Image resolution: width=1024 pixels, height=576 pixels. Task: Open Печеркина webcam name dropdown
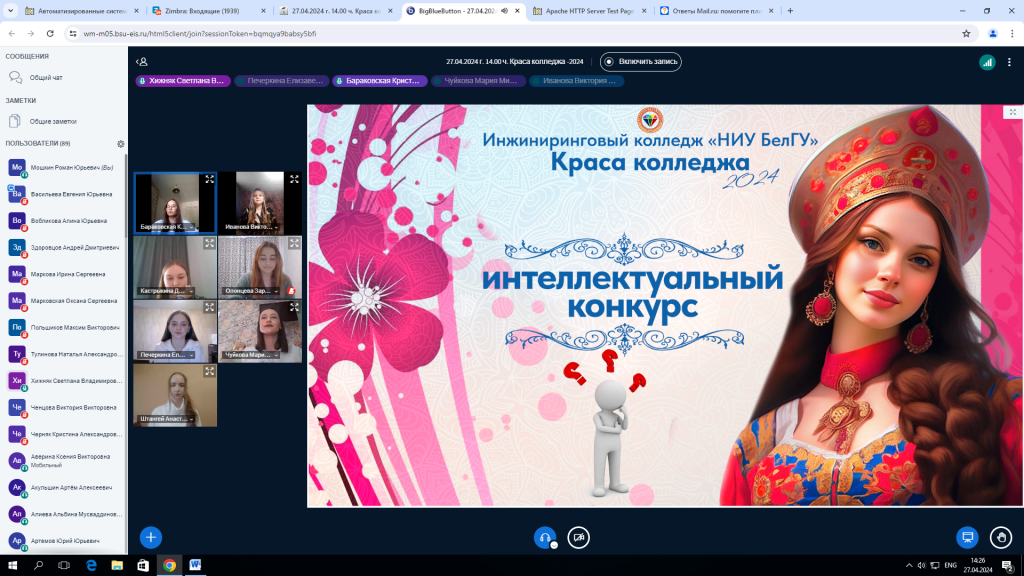167,355
